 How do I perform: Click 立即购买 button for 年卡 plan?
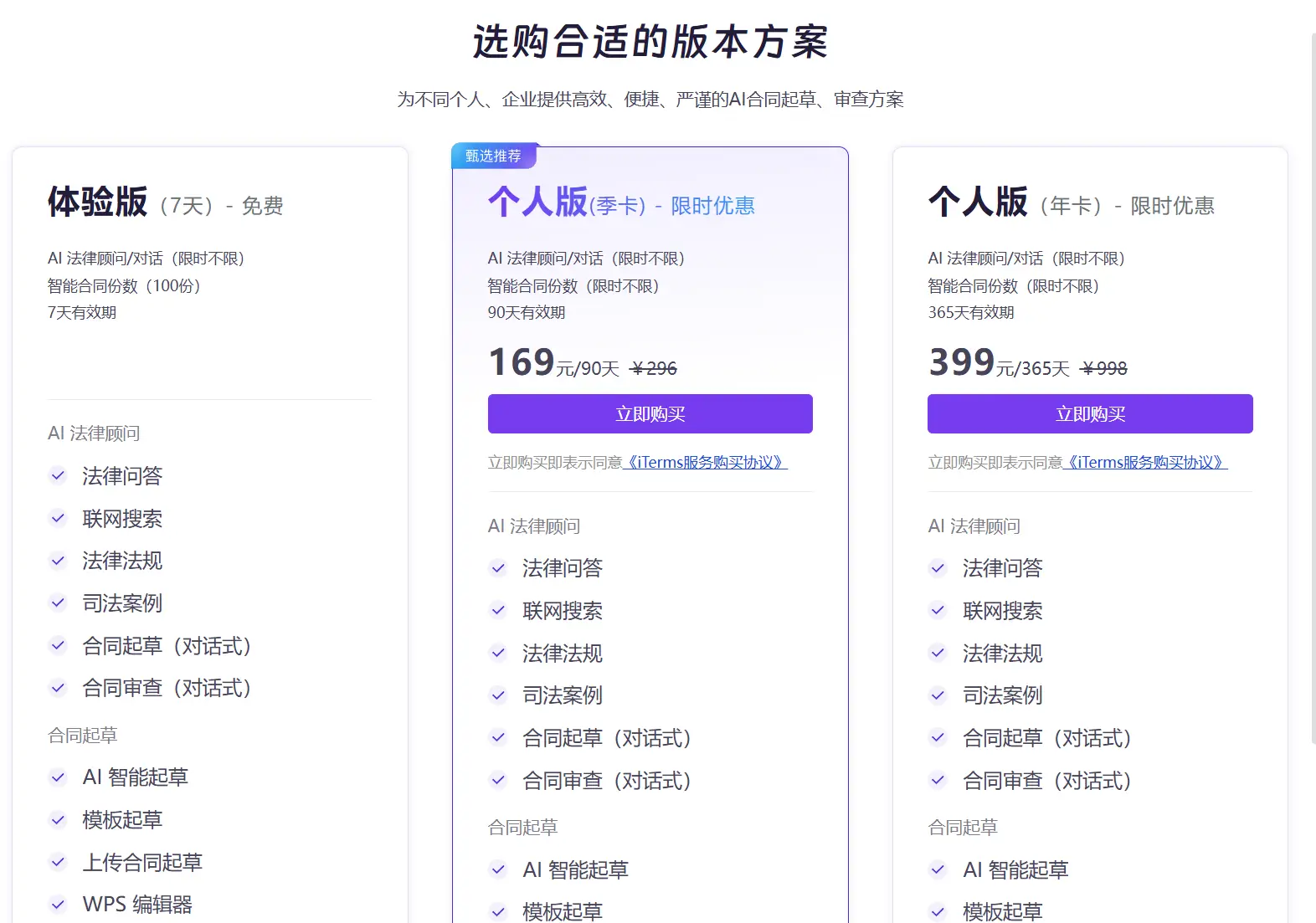coord(1089,414)
